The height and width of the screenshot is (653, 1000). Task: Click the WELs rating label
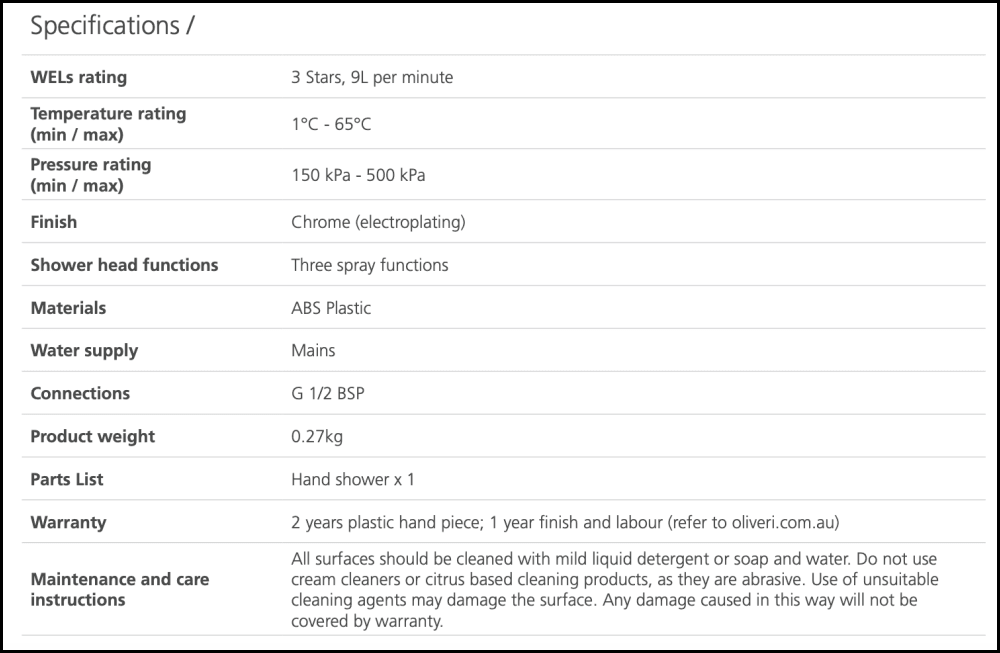[78, 77]
